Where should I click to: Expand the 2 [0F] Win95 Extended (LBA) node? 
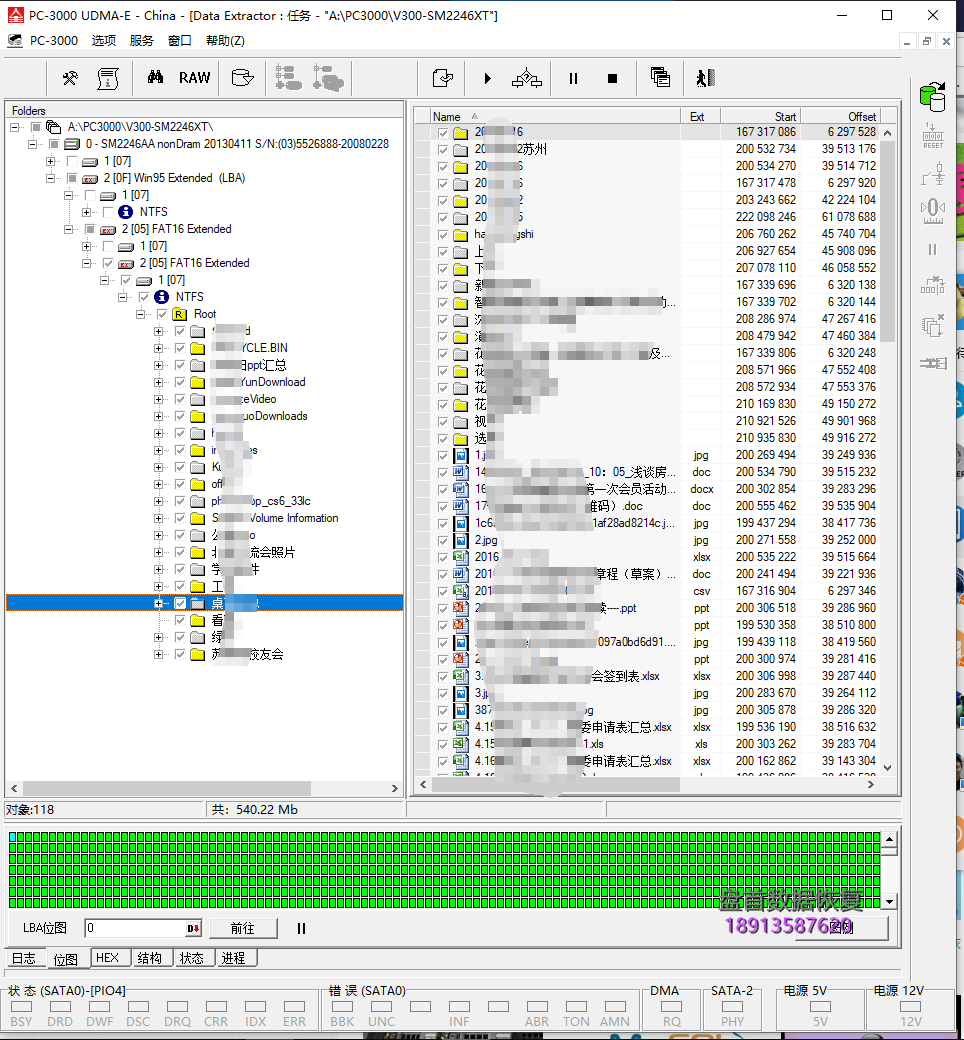(51, 178)
